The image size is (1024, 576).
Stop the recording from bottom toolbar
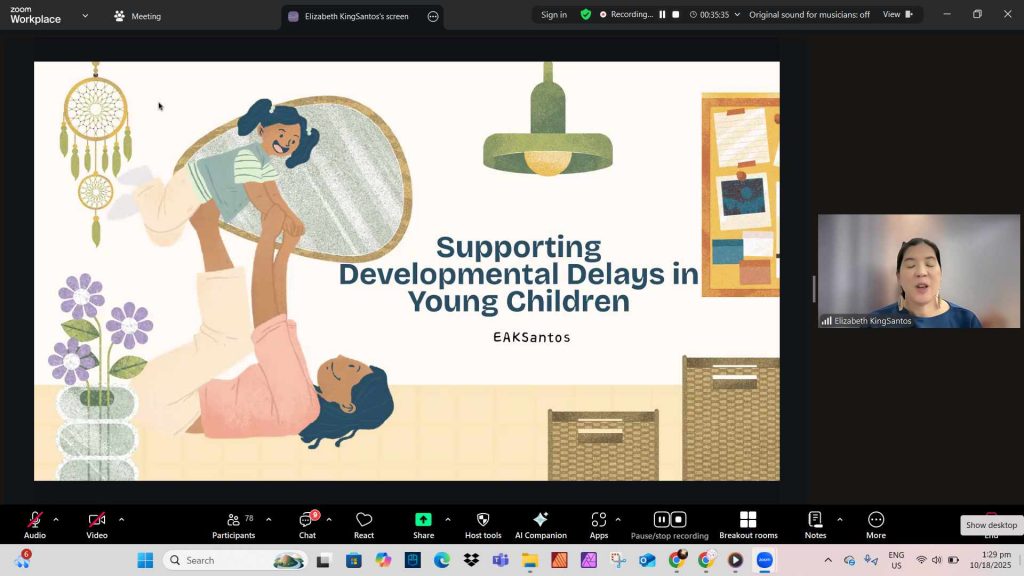(x=678, y=519)
